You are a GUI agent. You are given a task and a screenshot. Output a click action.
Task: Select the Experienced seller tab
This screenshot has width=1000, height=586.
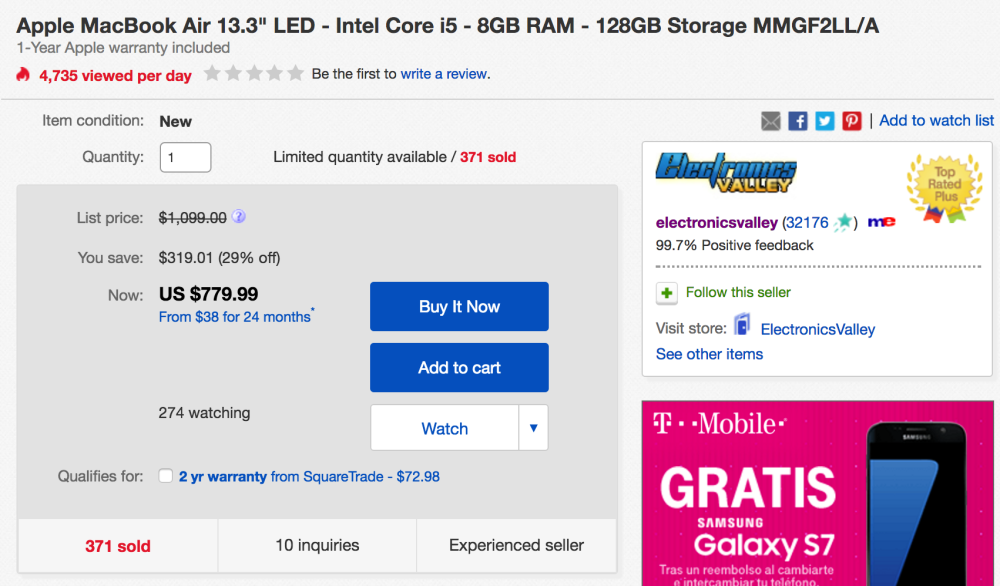tap(516, 546)
